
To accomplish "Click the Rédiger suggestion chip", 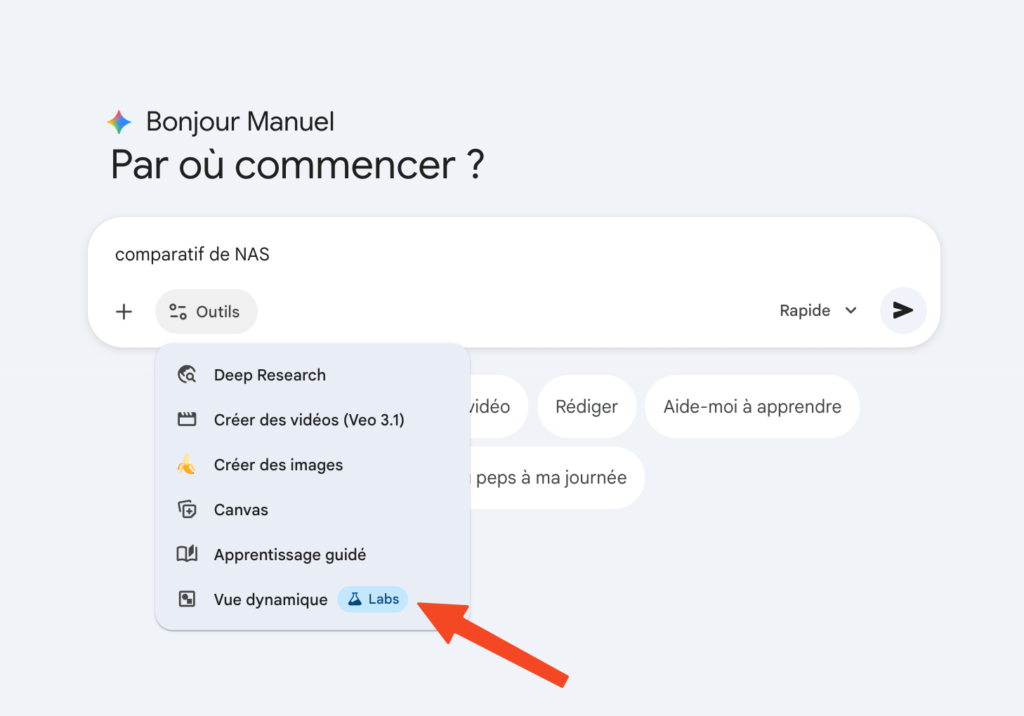I will click(x=586, y=406).
